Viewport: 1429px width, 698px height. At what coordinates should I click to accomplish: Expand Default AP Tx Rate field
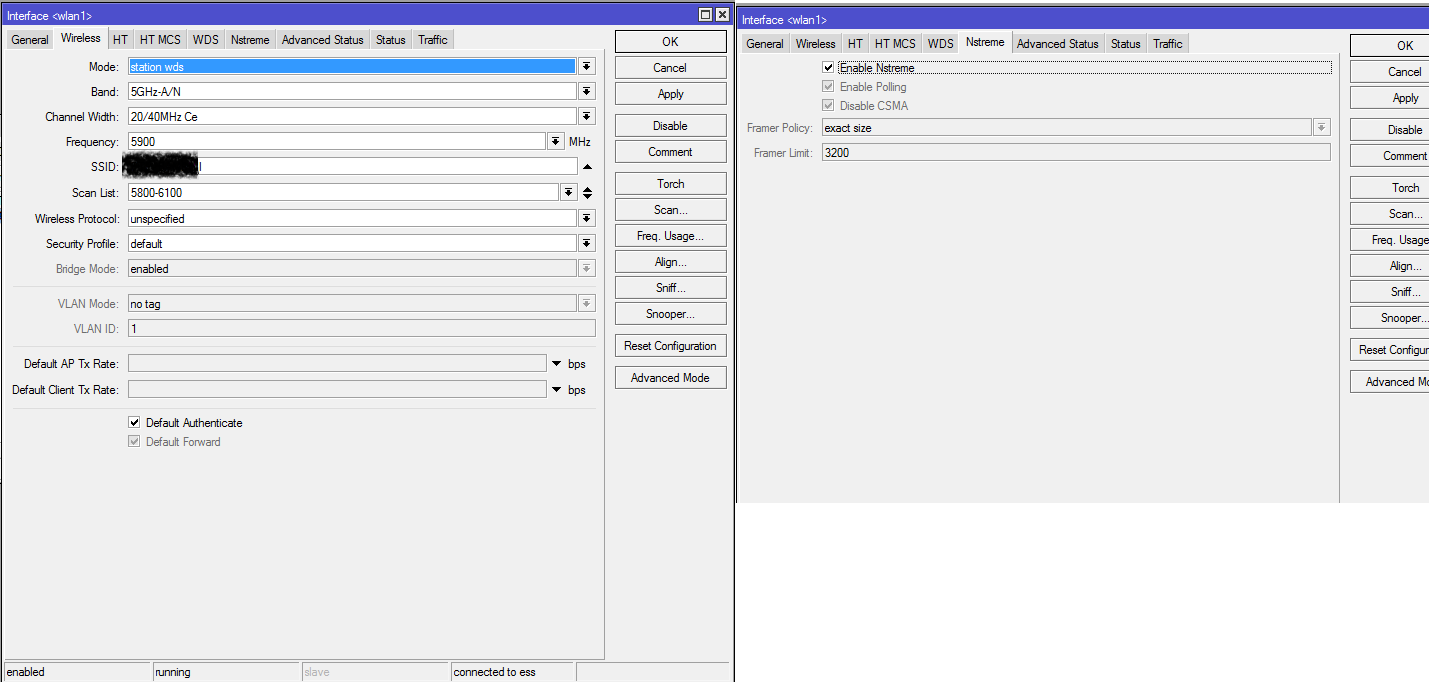556,364
